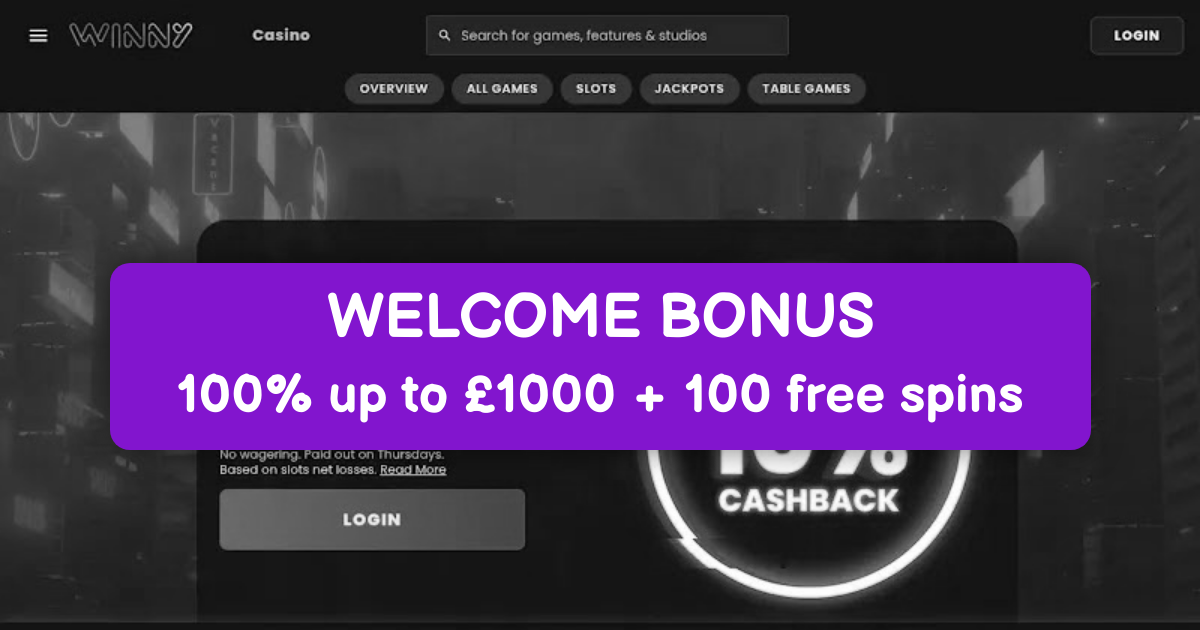The image size is (1200, 630).
Task: Show the Table Games category
Action: 806,89
